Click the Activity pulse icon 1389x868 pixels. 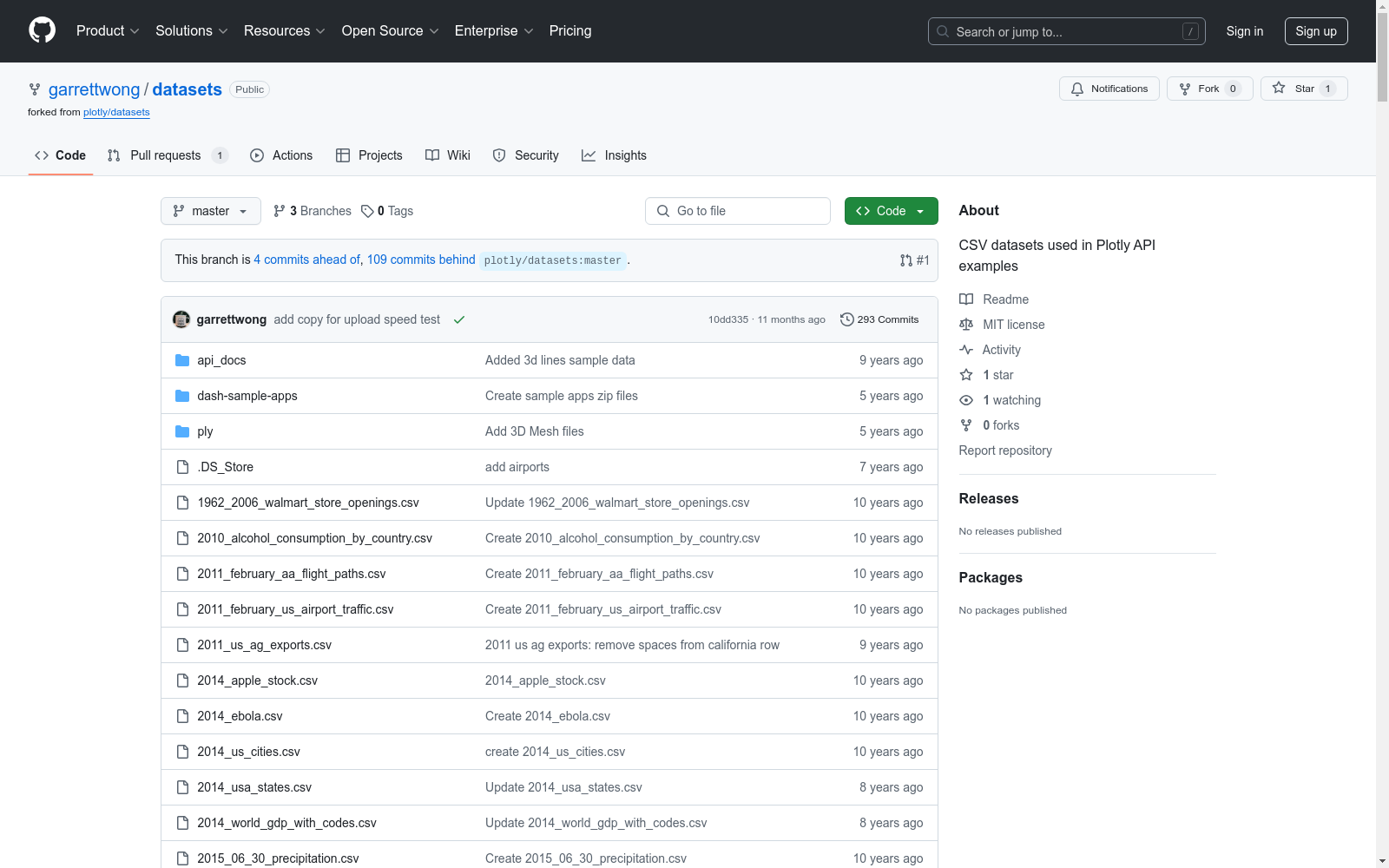pos(966,350)
